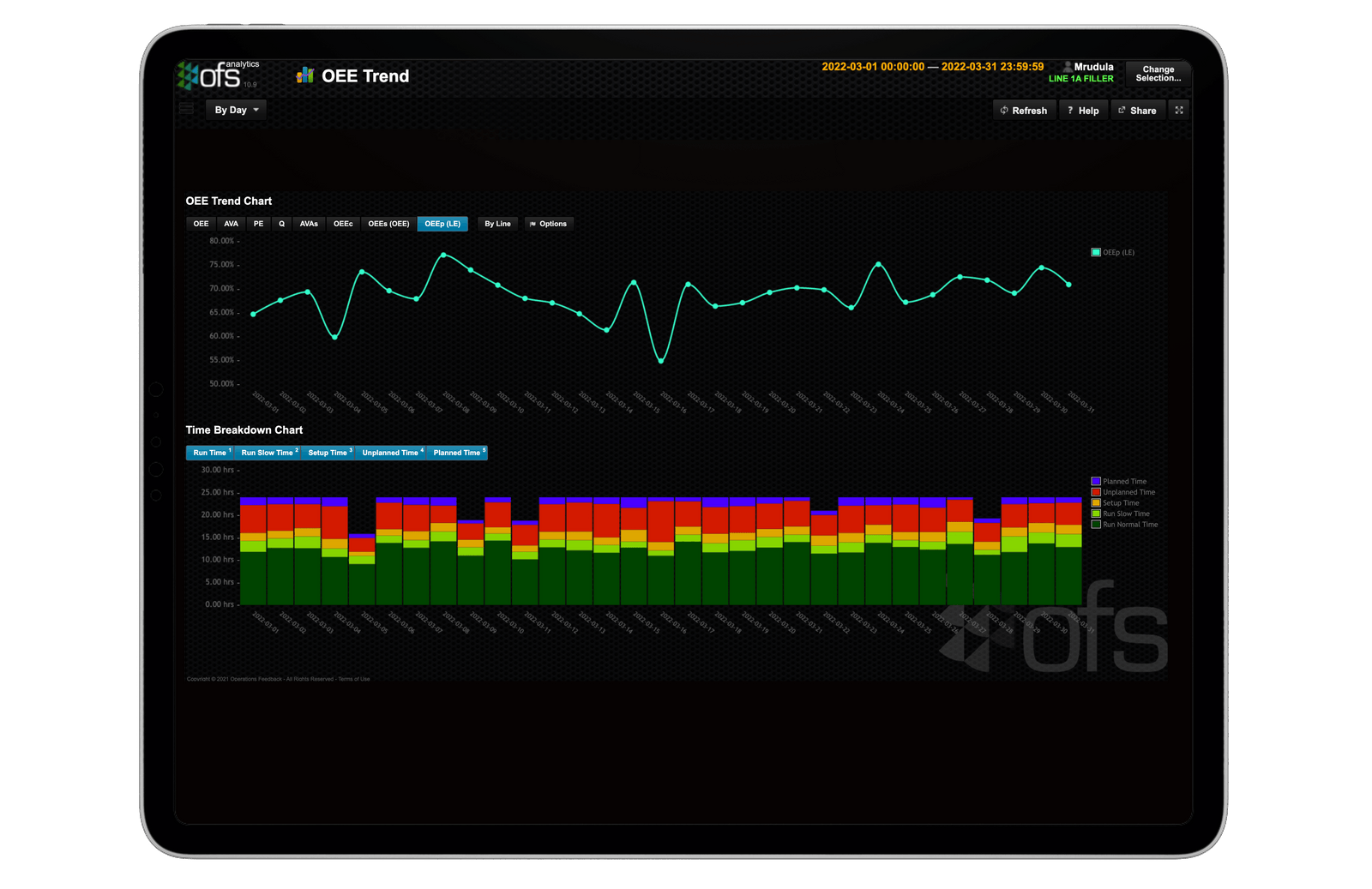This screenshot has width=1372, height=889.
Task: Select the AVA metric tab
Action: 231,224
